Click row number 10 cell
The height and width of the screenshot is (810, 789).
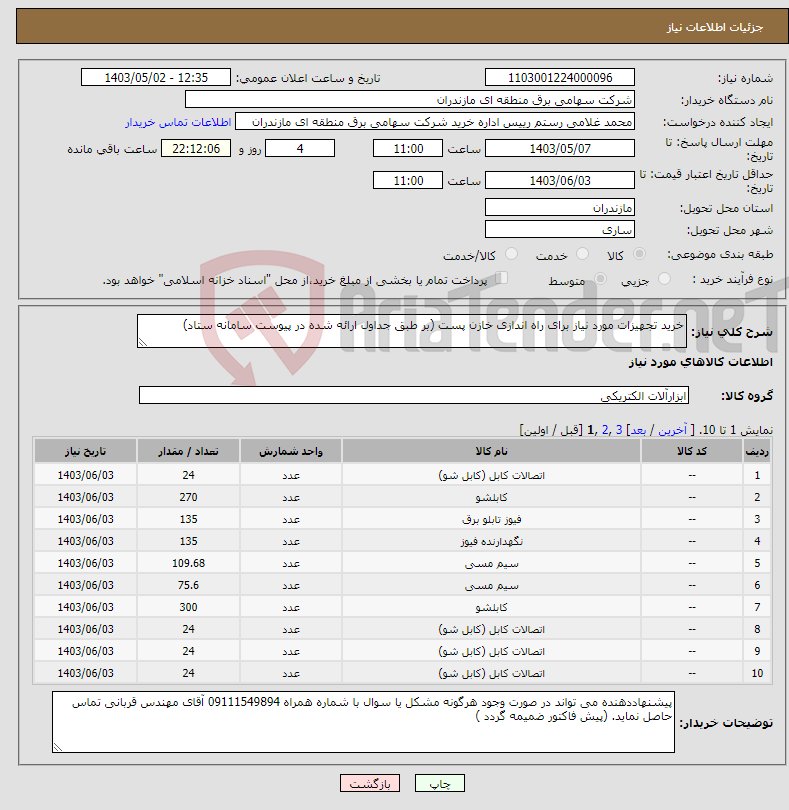coord(757,674)
